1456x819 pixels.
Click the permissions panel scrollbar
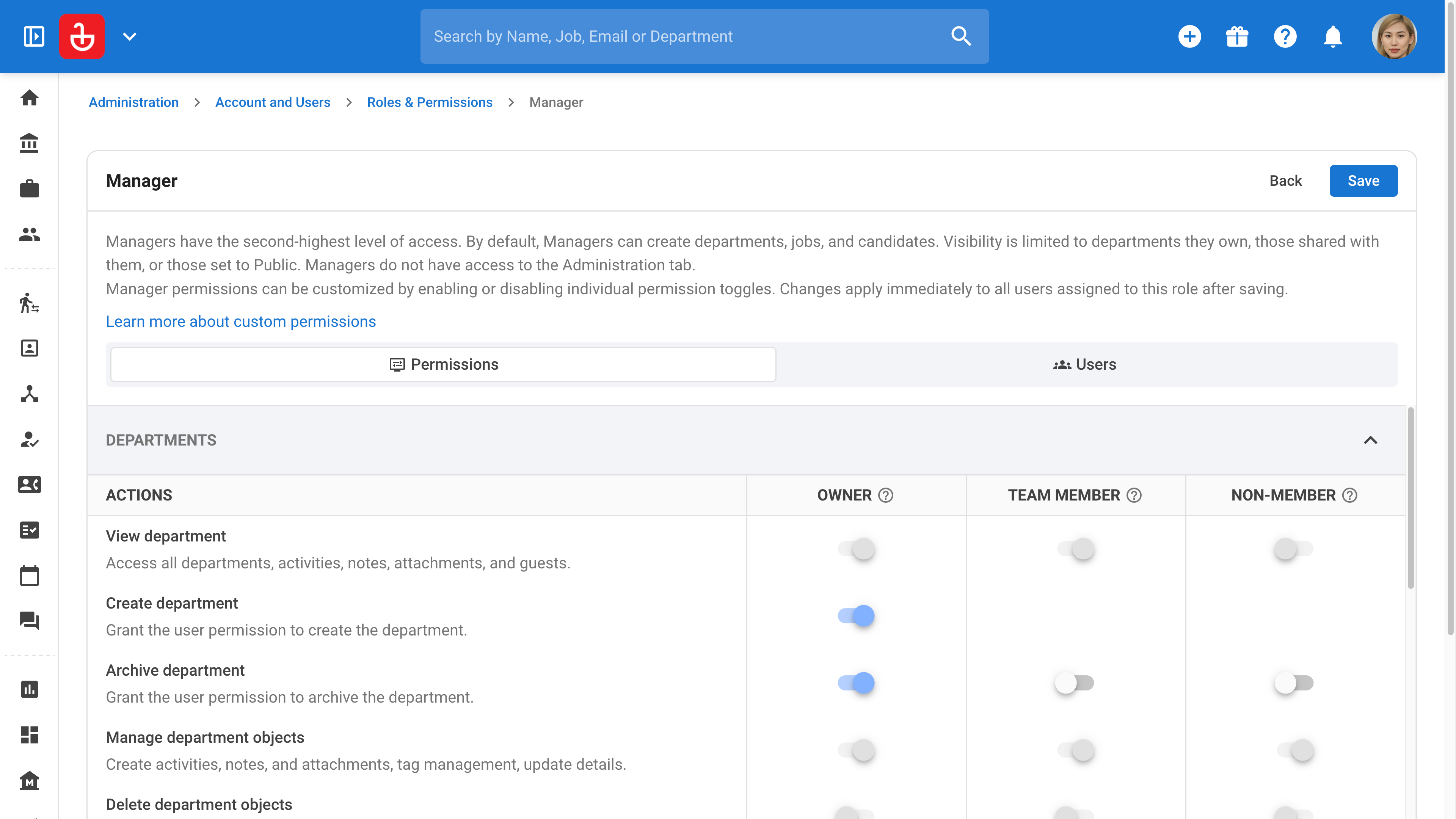(x=1410, y=497)
